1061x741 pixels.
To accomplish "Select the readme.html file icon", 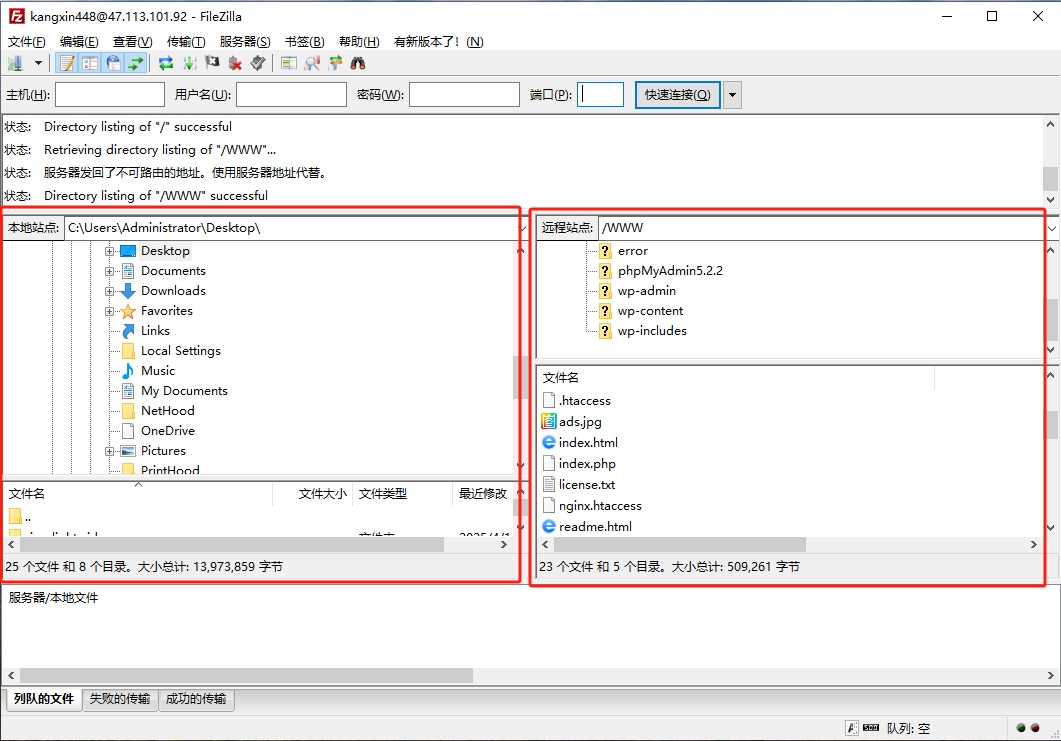I will pyautogui.click(x=549, y=526).
